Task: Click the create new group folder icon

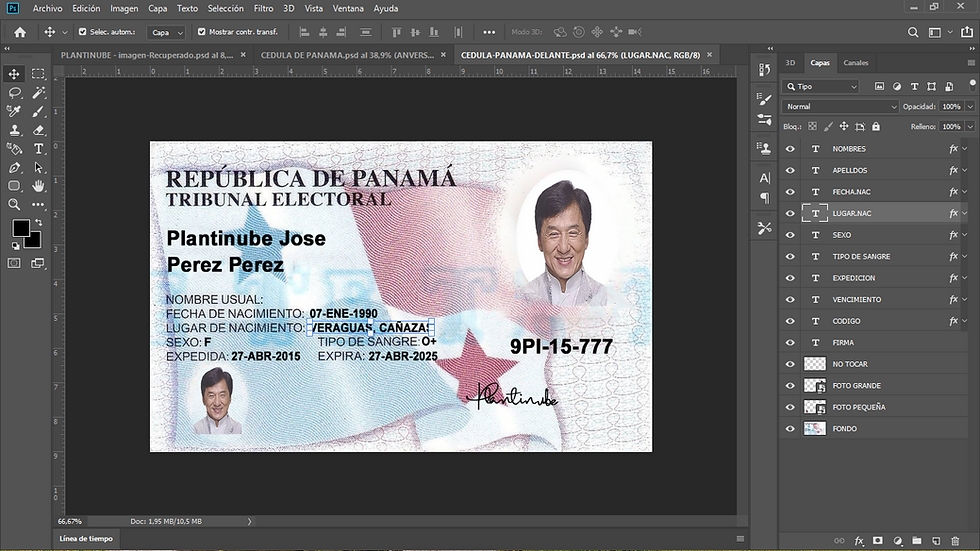Action: coord(917,540)
